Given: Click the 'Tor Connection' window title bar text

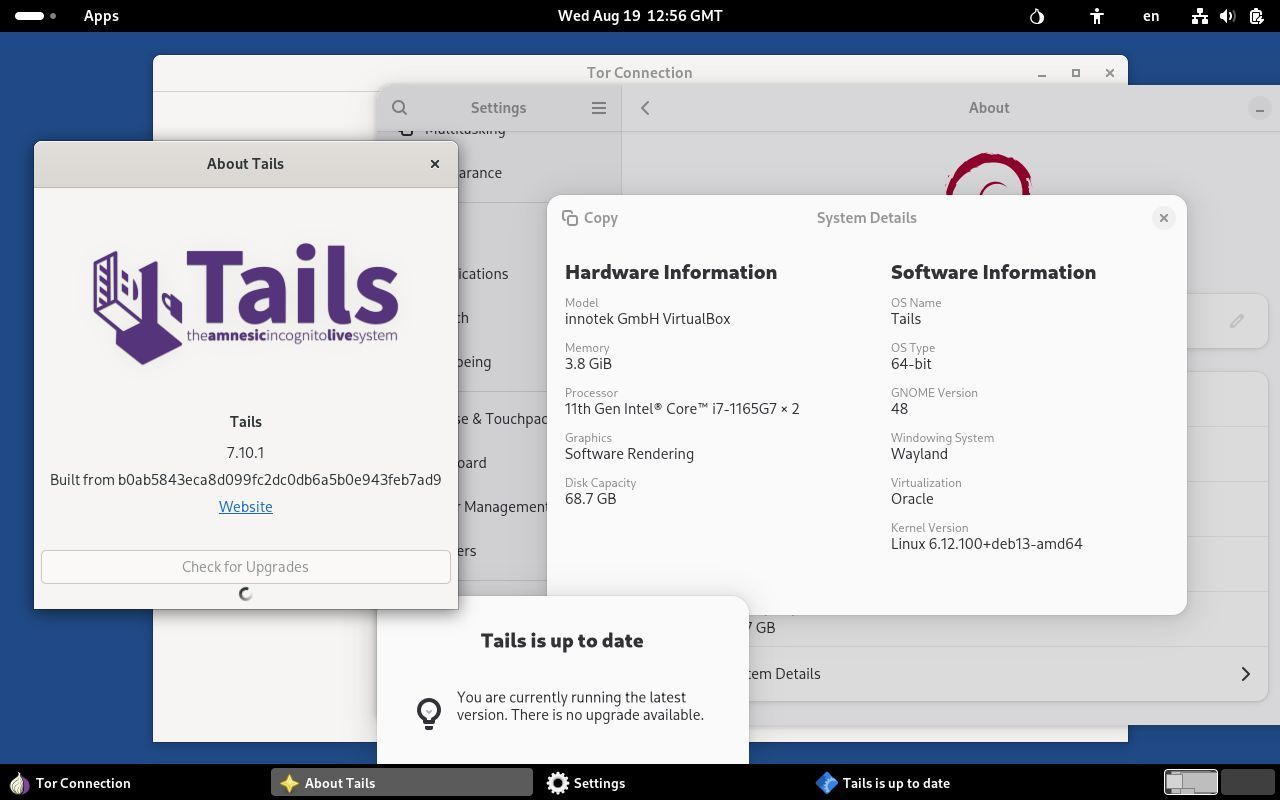Looking at the screenshot, I should [640, 73].
